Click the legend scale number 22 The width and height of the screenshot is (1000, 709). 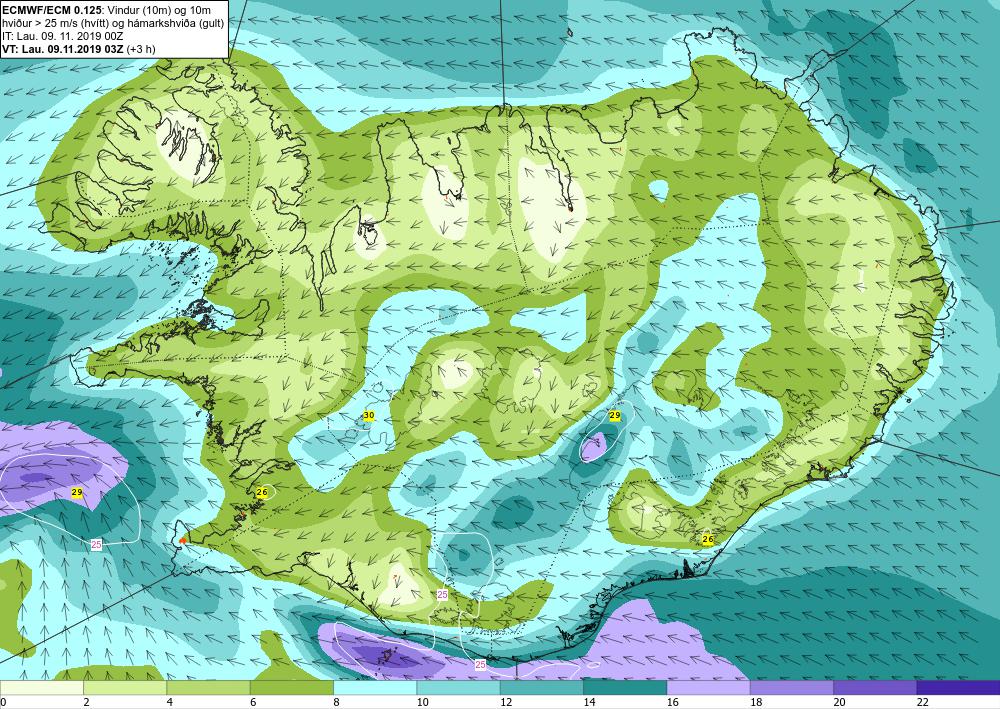(923, 702)
